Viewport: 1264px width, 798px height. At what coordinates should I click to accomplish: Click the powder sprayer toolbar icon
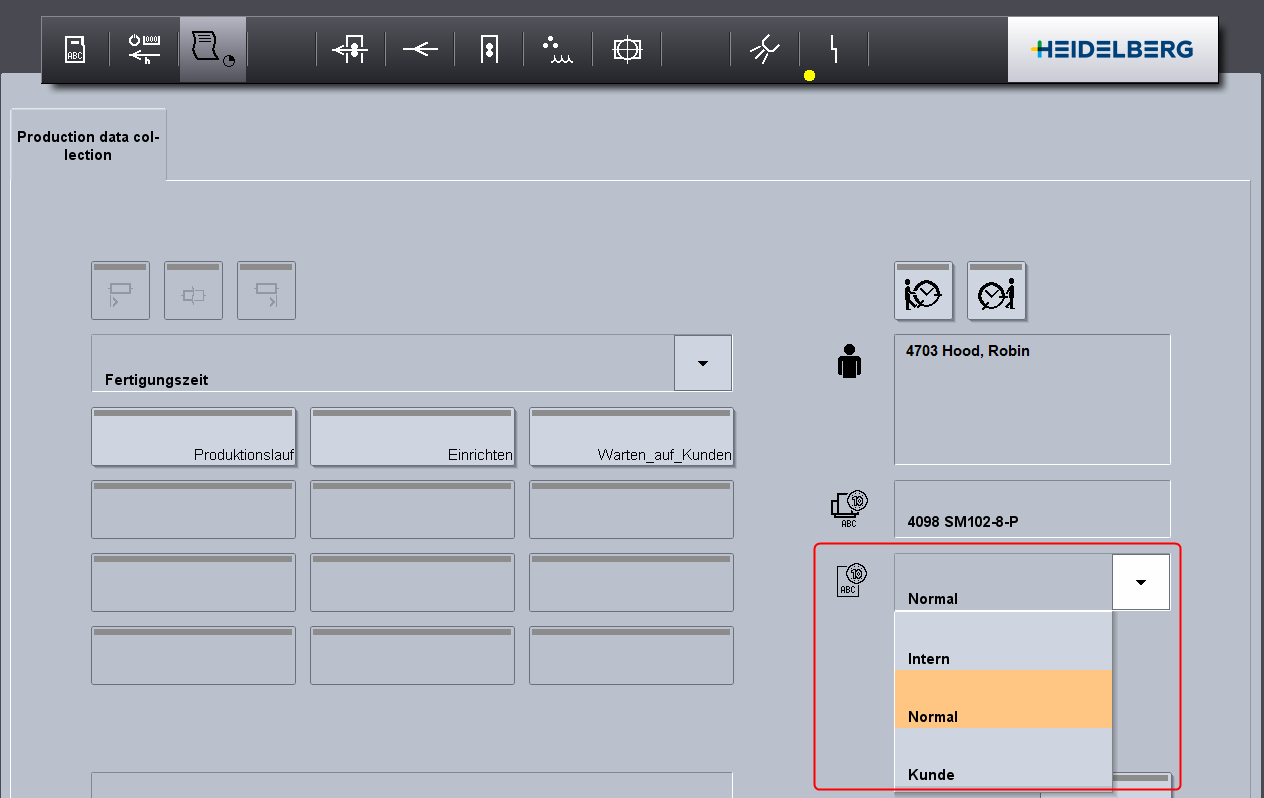pos(557,48)
